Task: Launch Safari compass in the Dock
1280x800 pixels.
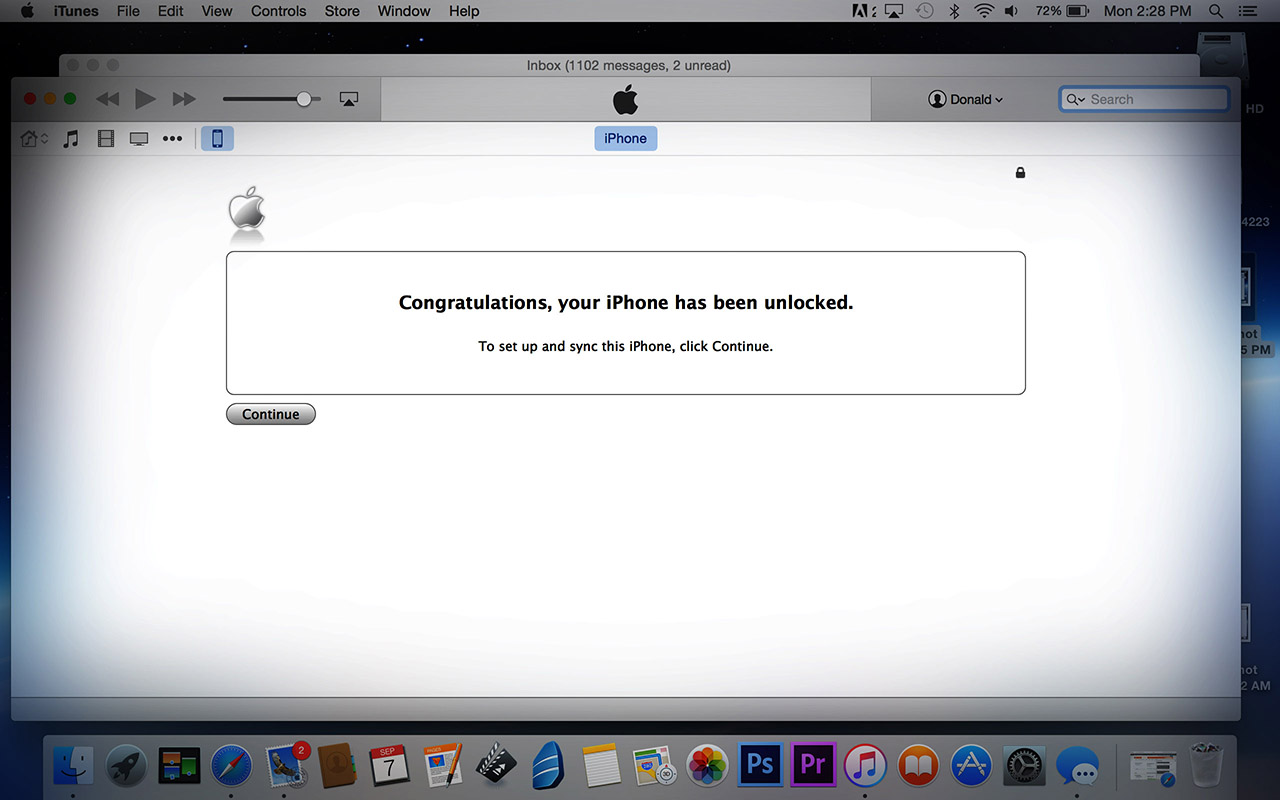Action: (232, 766)
